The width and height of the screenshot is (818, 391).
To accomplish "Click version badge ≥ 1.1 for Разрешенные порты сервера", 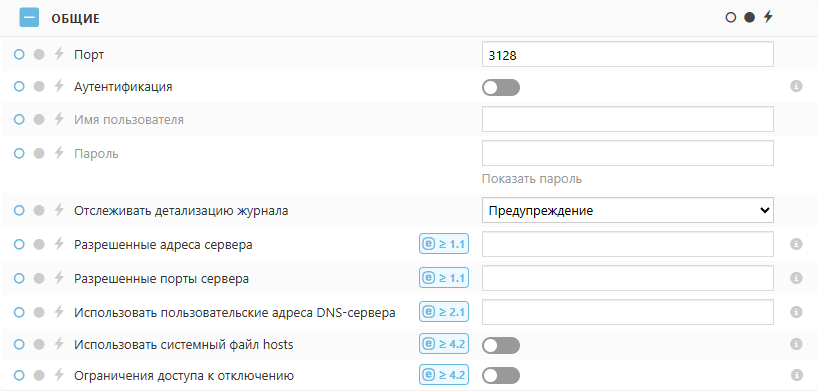I will [444, 278].
